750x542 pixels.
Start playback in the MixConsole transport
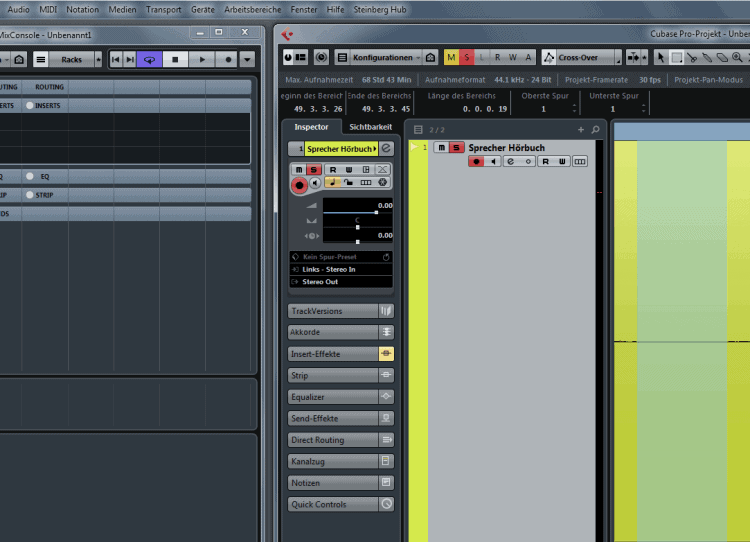[202, 60]
